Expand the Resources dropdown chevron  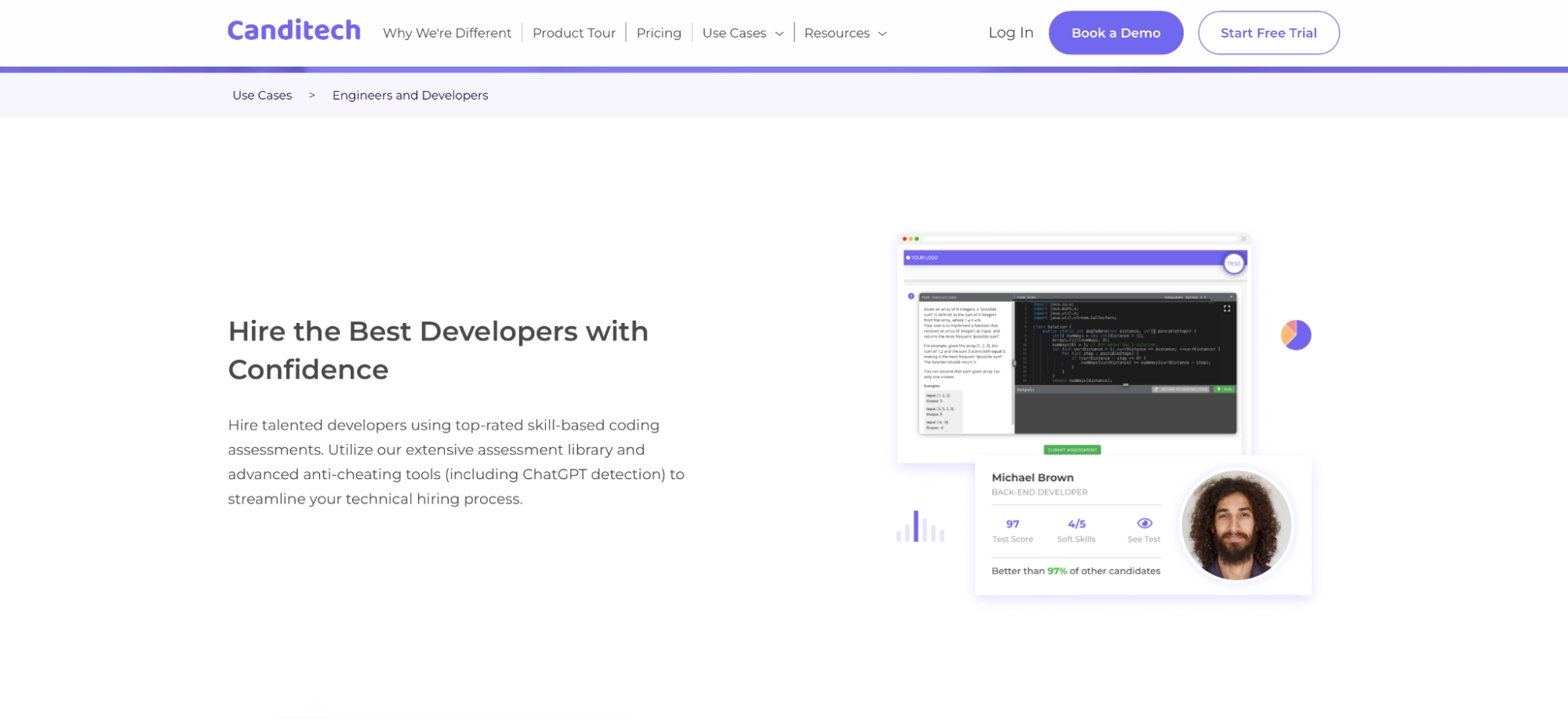(882, 34)
